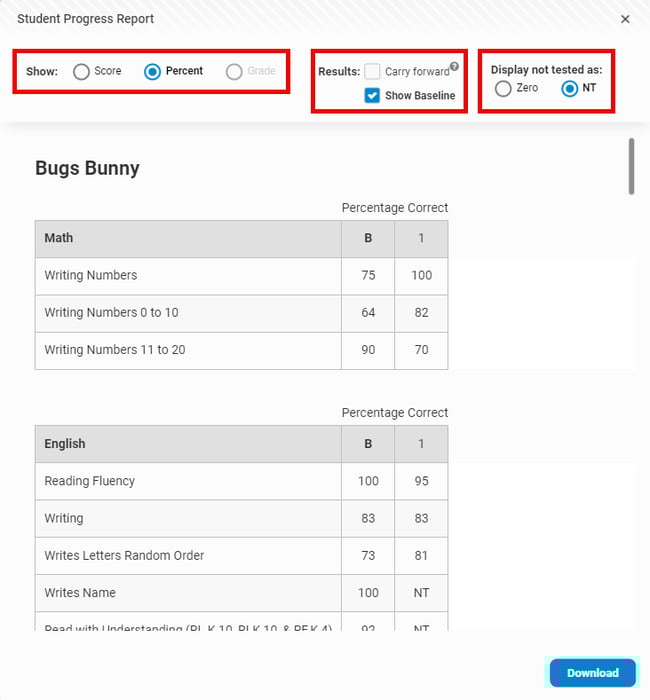Uncheck the Show Baseline checkbox
Image resolution: width=650 pixels, height=700 pixels.
click(372, 96)
